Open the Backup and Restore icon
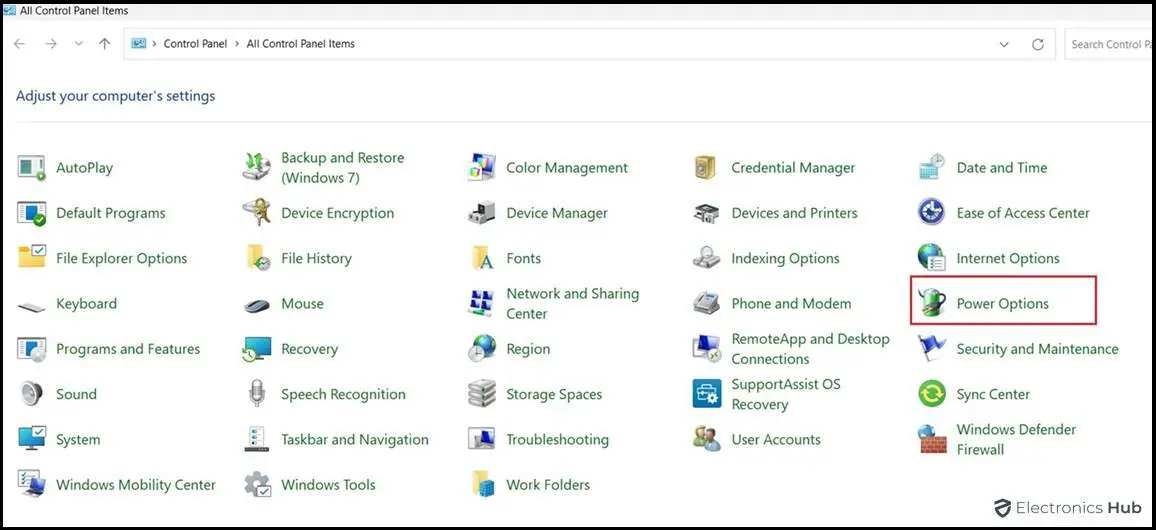Viewport: 1156px width, 530px height. 257,168
